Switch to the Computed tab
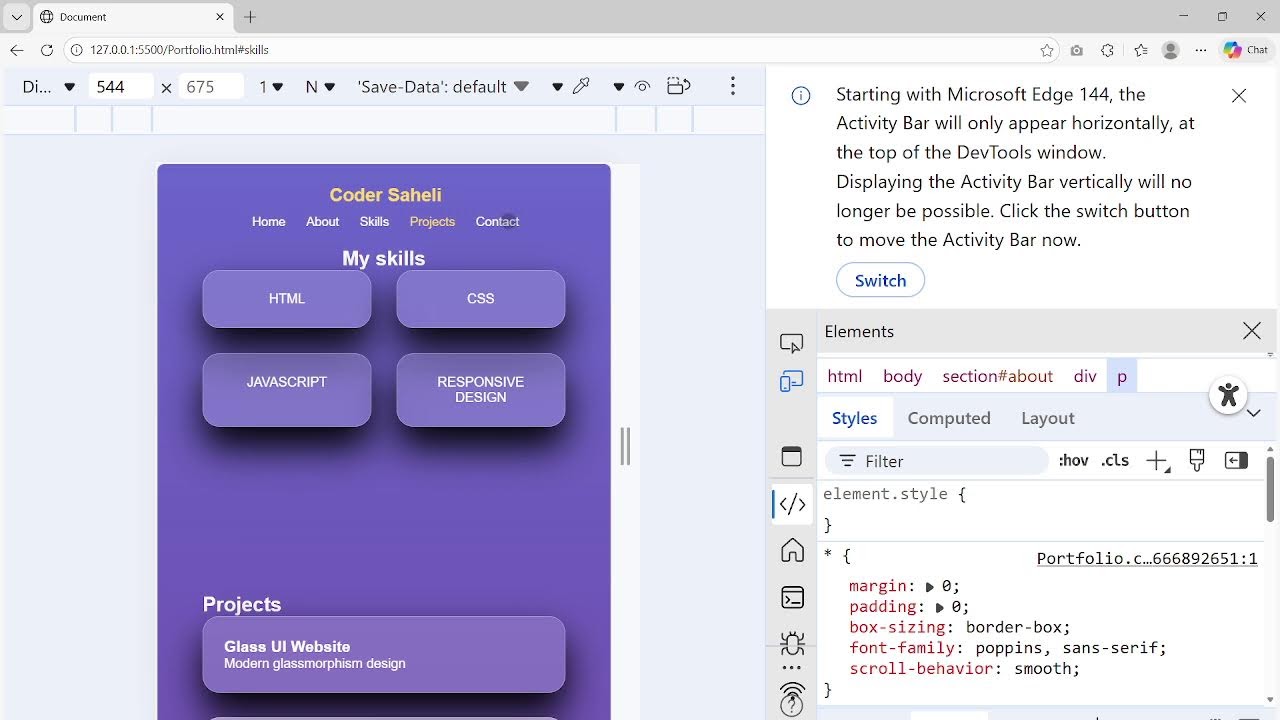 tap(949, 418)
